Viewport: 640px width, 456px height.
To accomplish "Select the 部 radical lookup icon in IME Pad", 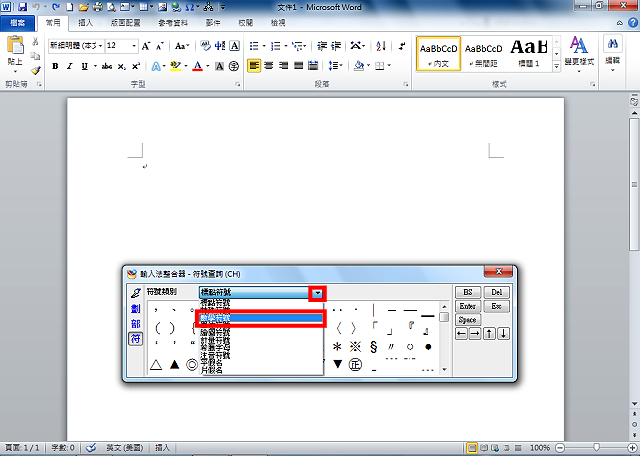I will pos(136,324).
